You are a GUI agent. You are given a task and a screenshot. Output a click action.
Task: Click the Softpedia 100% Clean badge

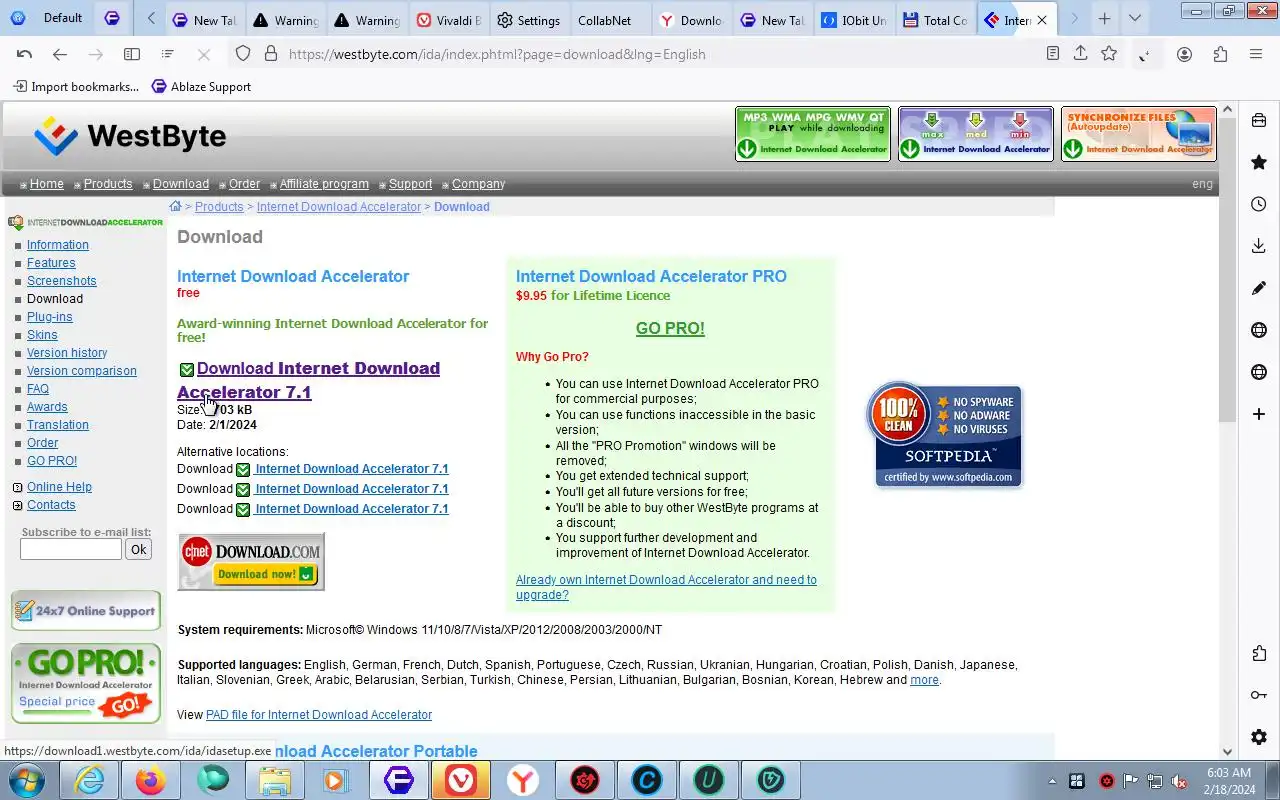click(944, 434)
